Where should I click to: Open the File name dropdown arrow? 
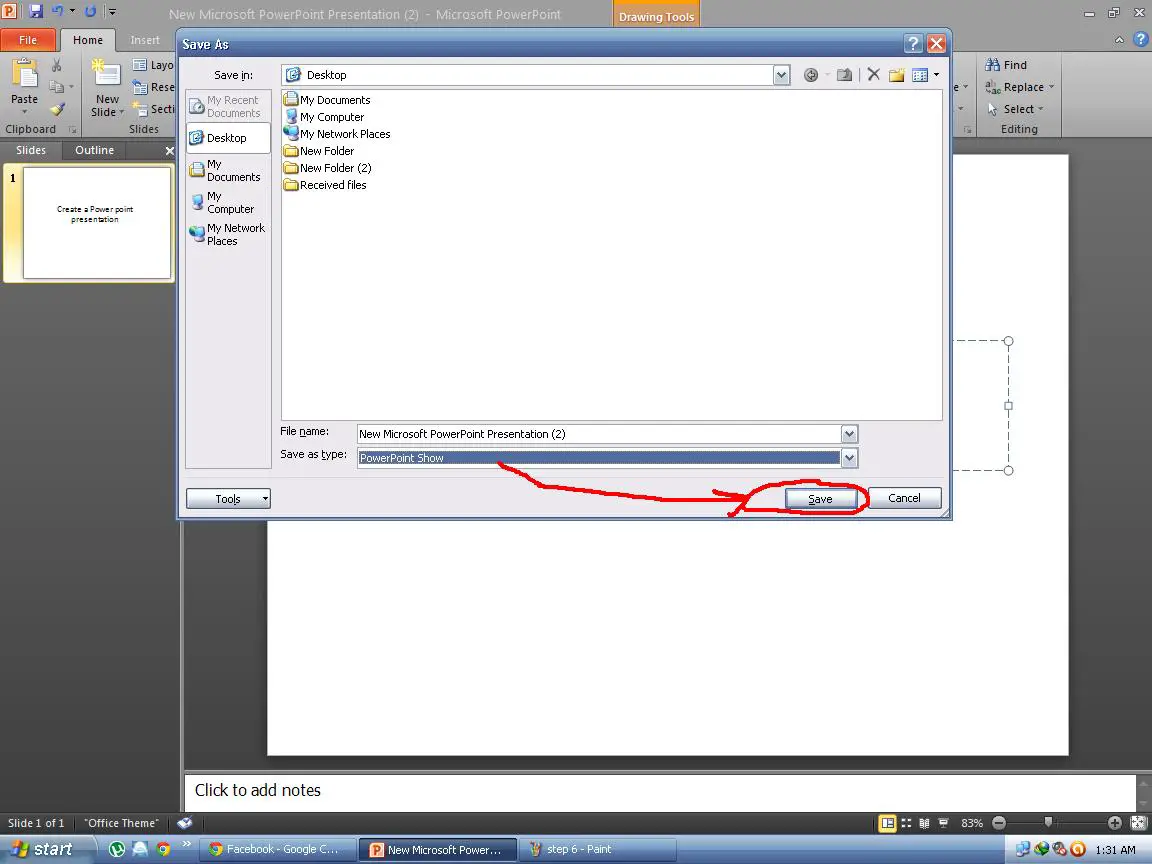(849, 434)
